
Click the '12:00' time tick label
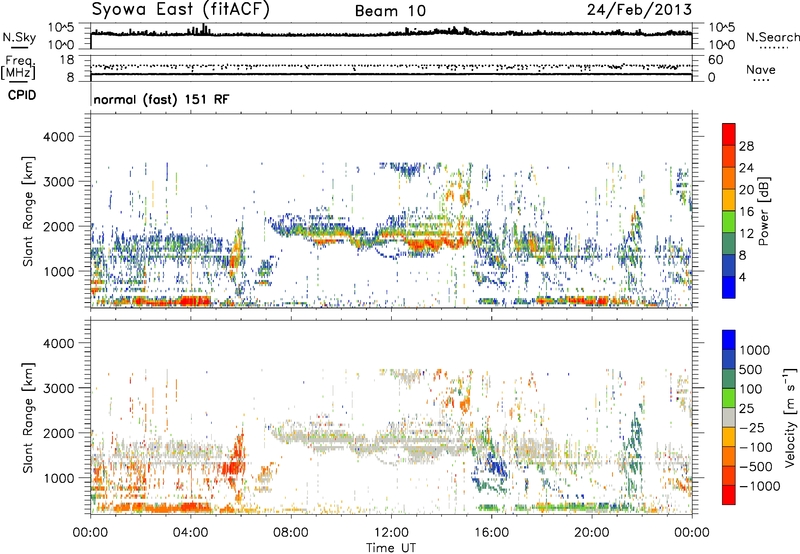391,533
